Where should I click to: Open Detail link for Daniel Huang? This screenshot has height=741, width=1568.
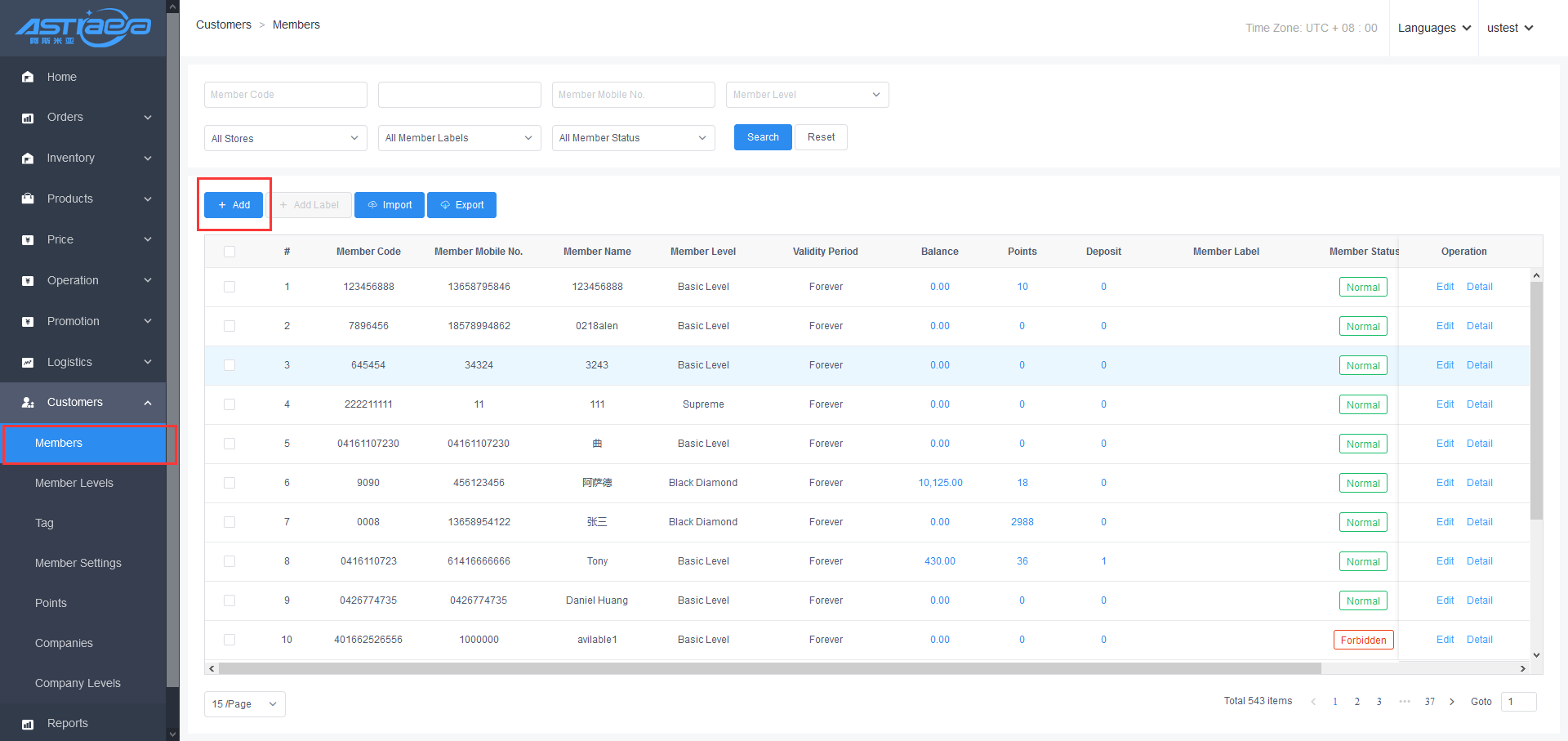tap(1479, 600)
